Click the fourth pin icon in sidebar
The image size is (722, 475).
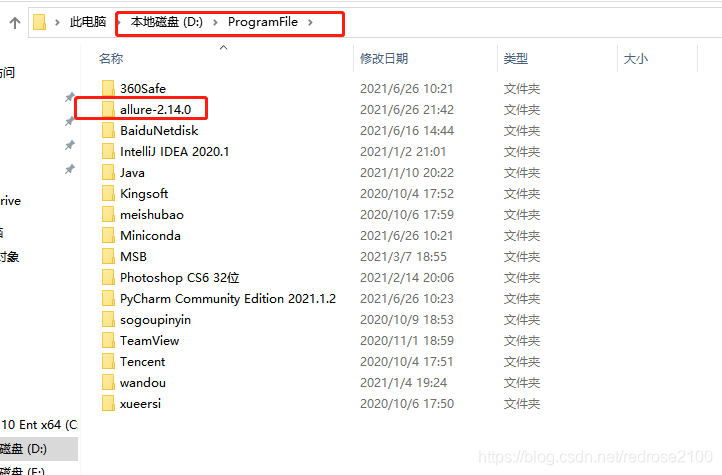coord(70,169)
